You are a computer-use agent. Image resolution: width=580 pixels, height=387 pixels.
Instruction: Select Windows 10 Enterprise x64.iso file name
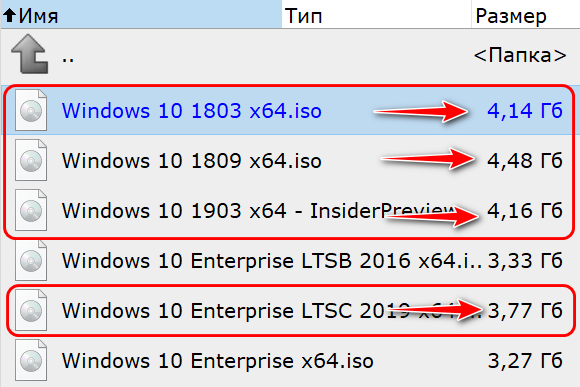tap(218, 360)
